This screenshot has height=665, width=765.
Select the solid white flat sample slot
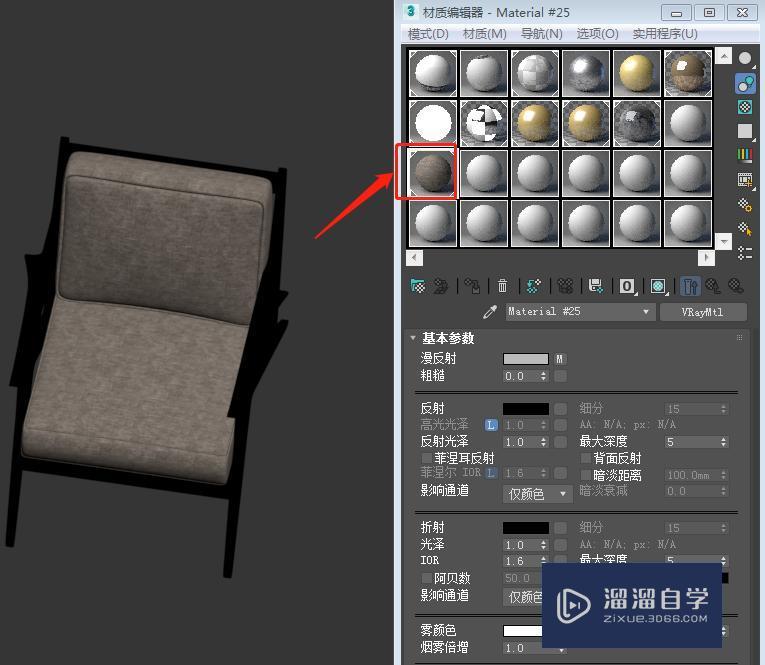click(x=433, y=123)
